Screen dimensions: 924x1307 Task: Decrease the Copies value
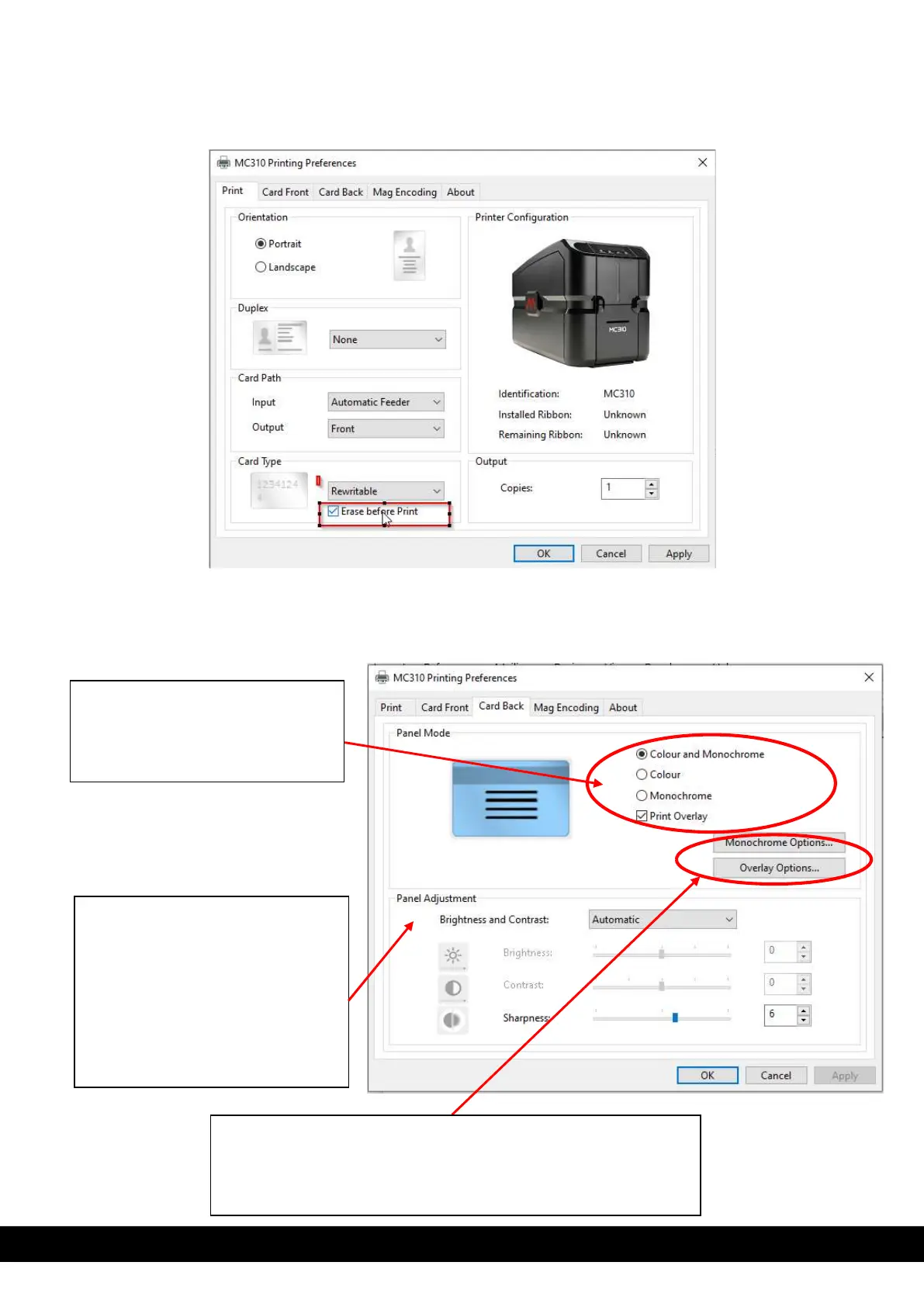coord(652,494)
